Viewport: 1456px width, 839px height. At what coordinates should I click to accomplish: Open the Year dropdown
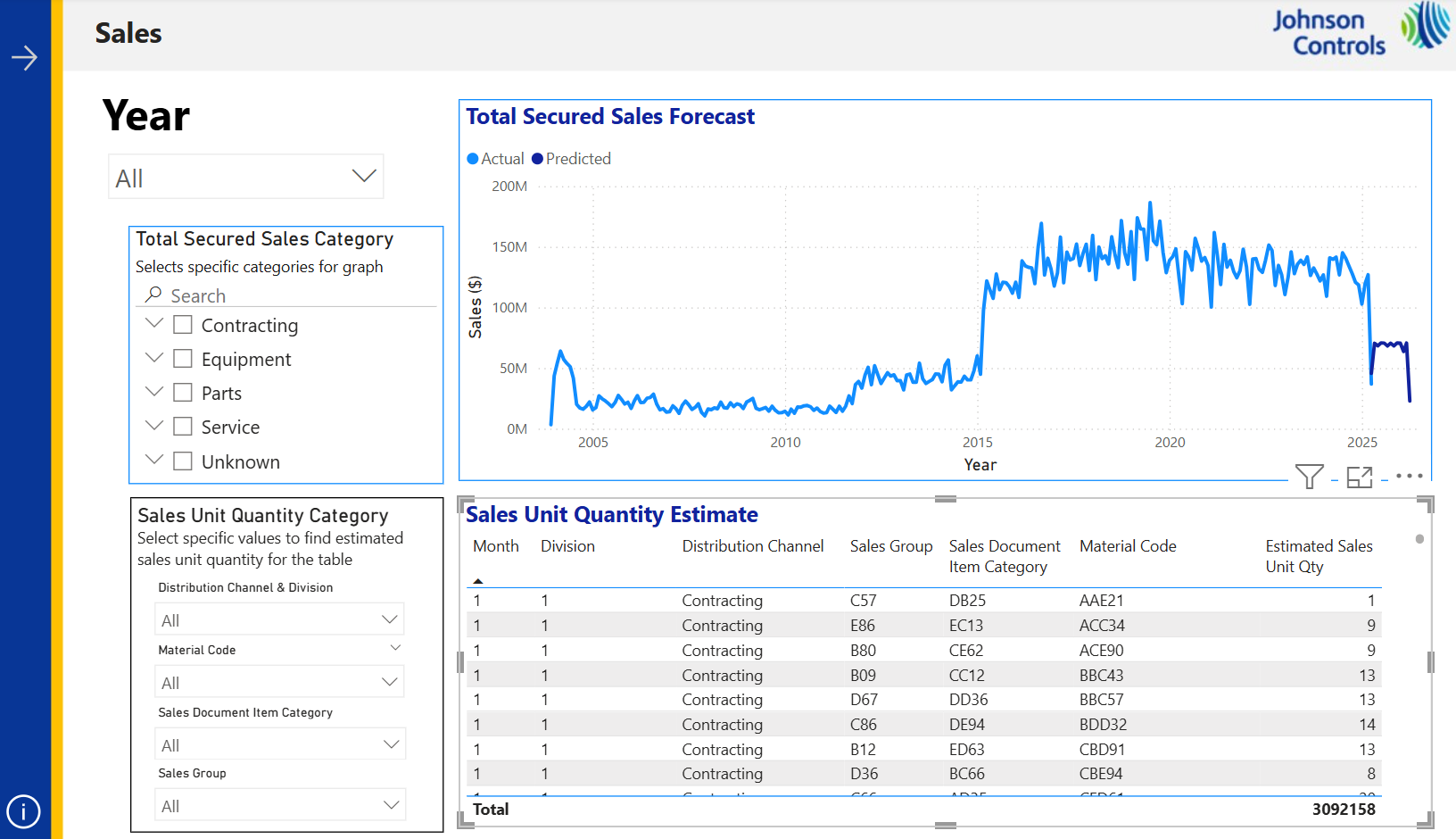pyautogui.click(x=246, y=177)
